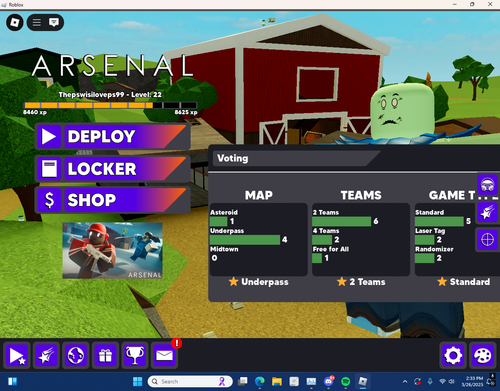Open the widgets icon at taskbar left
The width and height of the screenshot is (500, 391).
tap(12, 381)
